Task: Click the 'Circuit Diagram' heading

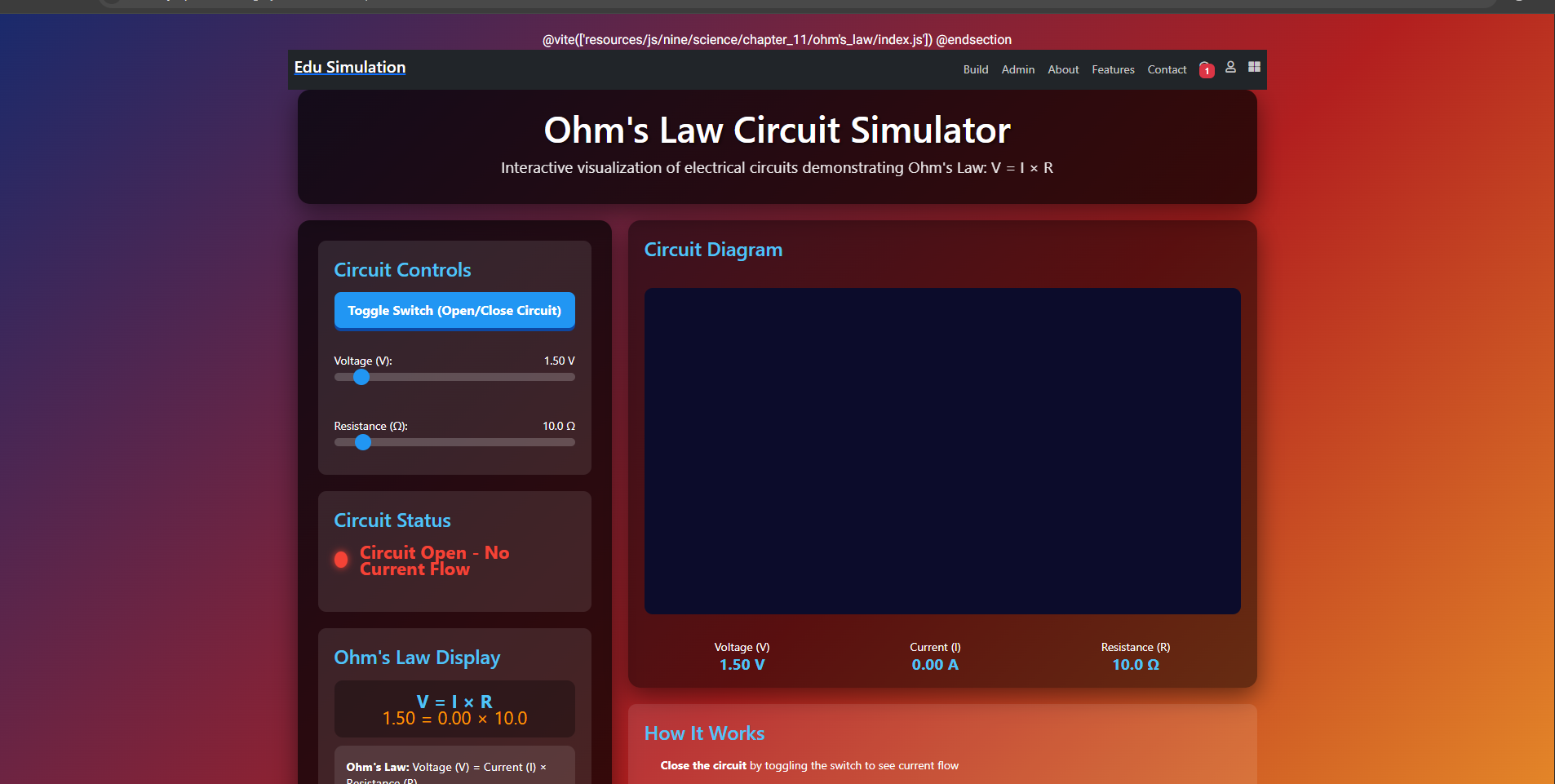Action: [713, 250]
